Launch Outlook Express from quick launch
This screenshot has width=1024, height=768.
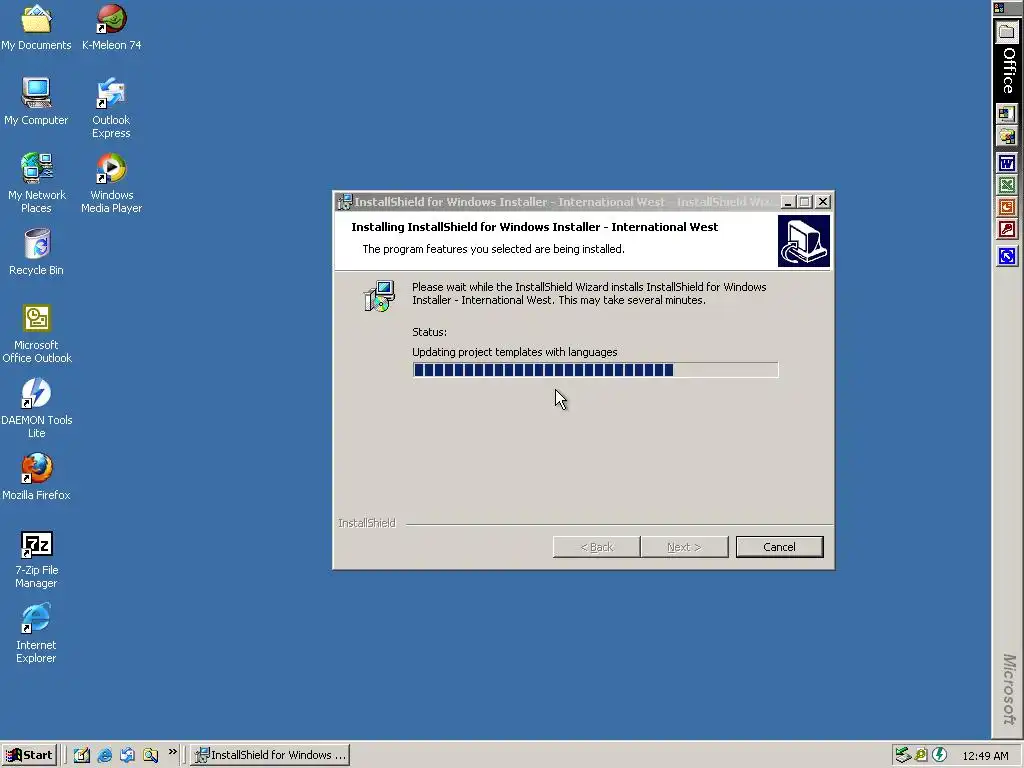[x=127, y=755]
